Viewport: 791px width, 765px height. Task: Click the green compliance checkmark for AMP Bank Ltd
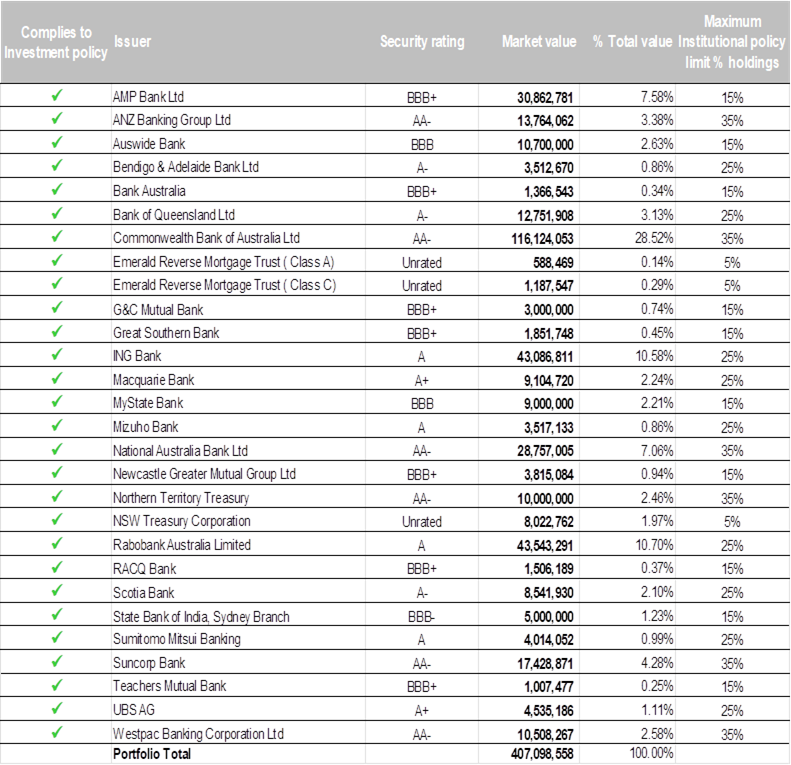coord(57,97)
